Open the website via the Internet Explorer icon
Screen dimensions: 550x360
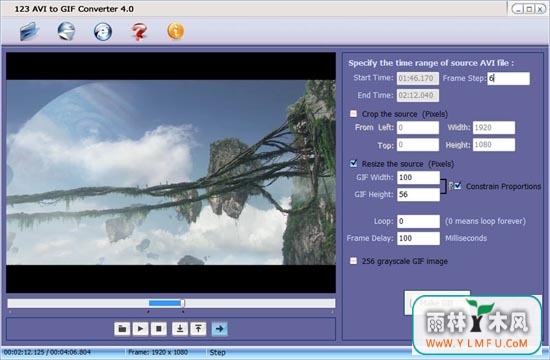pos(103,32)
